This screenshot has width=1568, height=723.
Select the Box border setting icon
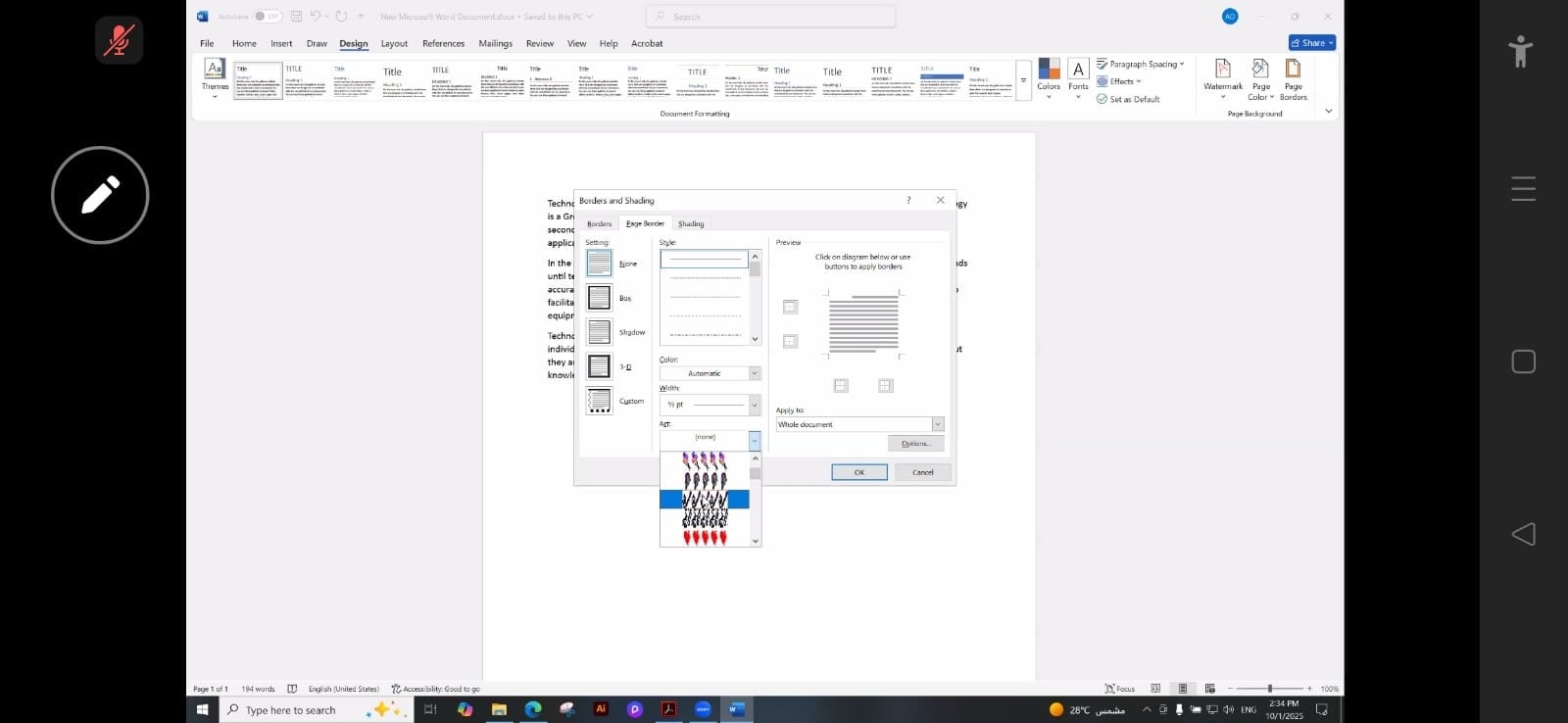(599, 298)
